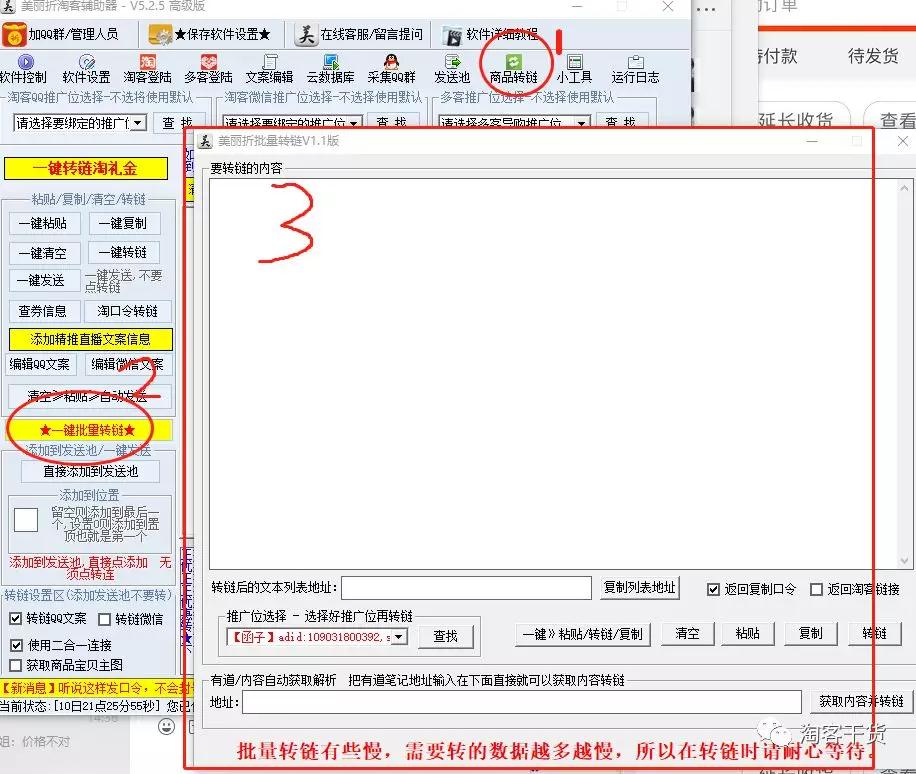The width and height of the screenshot is (916, 774).
Task: Click ★保存软件设置★ menu item
Action: pos(210,34)
